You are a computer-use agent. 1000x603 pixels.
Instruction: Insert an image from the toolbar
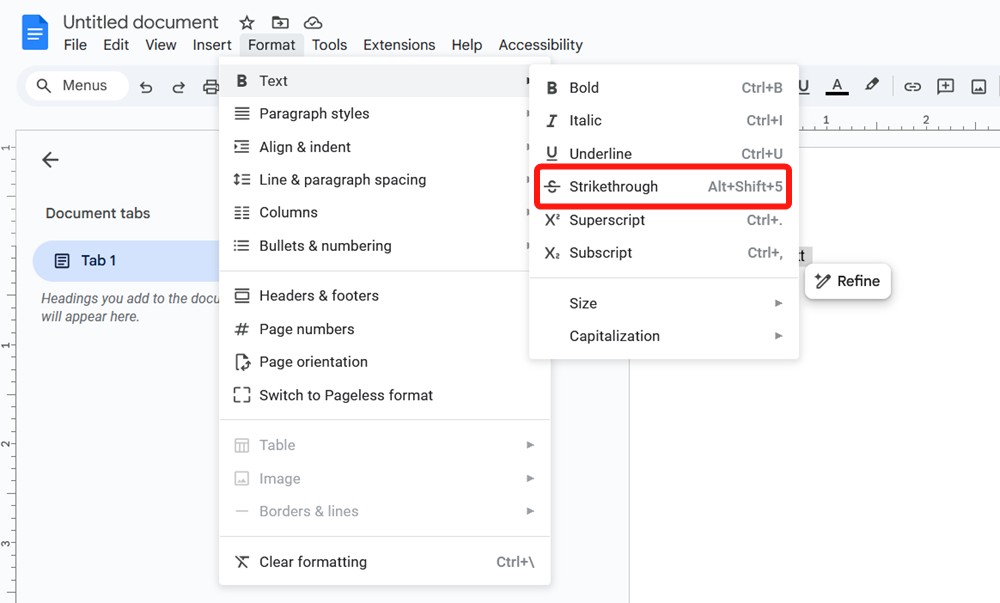(x=979, y=86)
